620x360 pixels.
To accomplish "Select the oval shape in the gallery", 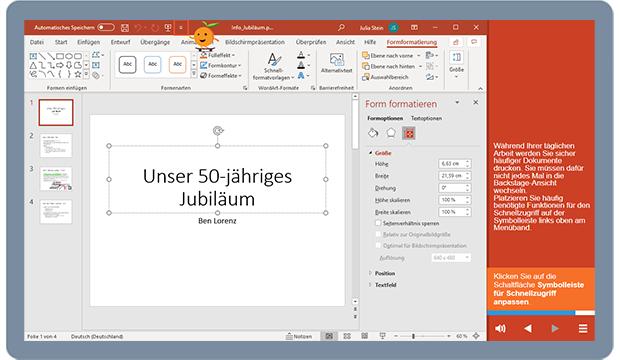I will click(69, 56).
